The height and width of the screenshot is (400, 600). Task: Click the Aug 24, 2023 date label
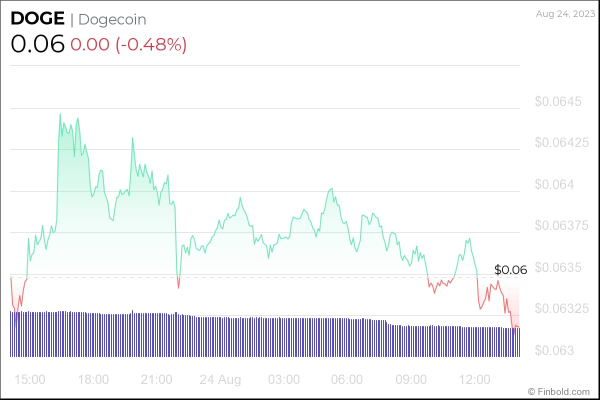(x=564, y=13)
